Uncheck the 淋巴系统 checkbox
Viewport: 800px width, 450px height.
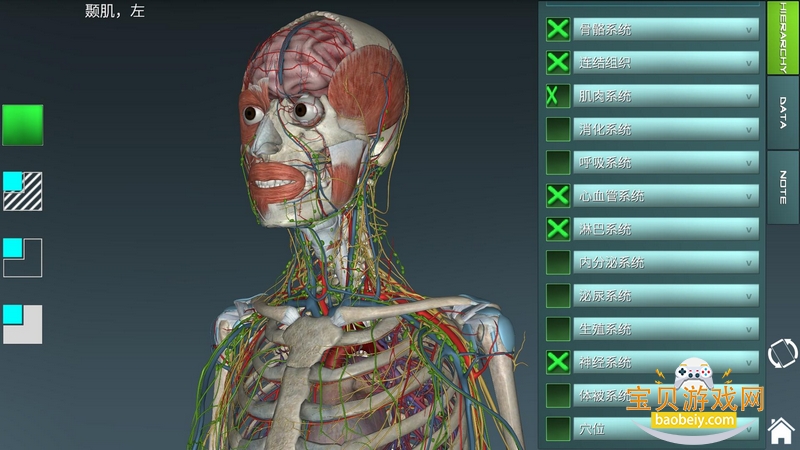(x=558, y=229)
